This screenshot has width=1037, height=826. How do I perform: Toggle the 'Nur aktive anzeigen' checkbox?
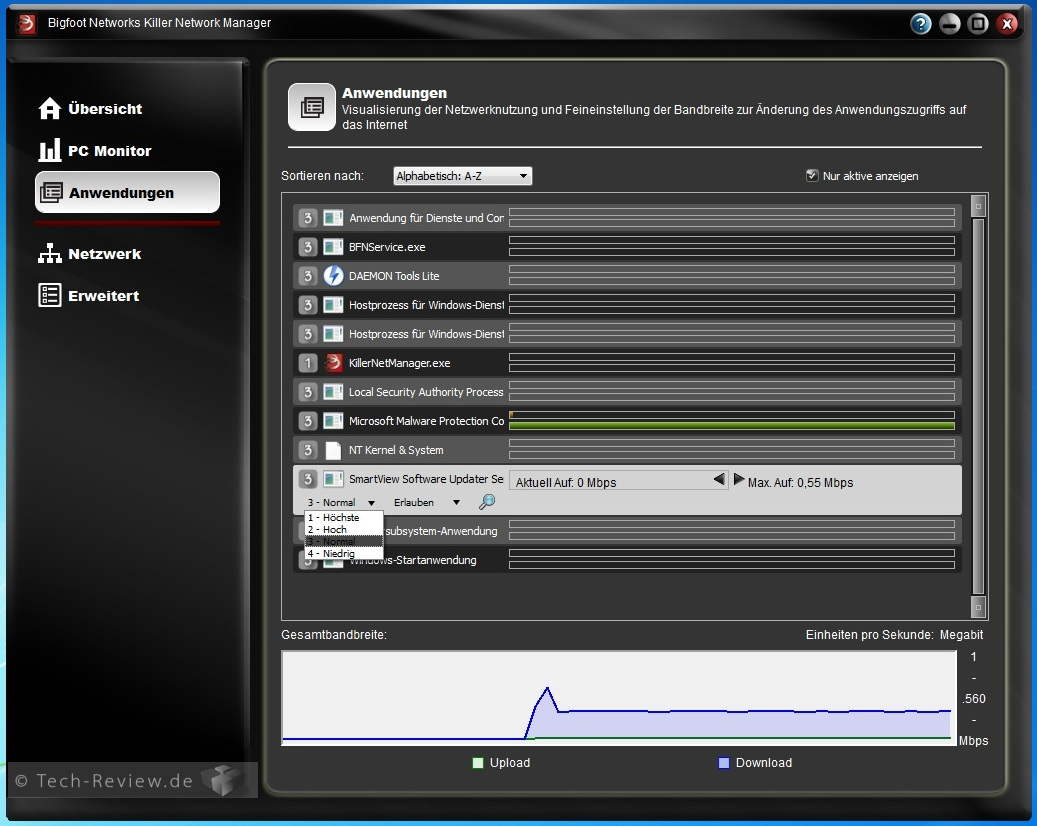pyautogui.click(x=812, y=176)
